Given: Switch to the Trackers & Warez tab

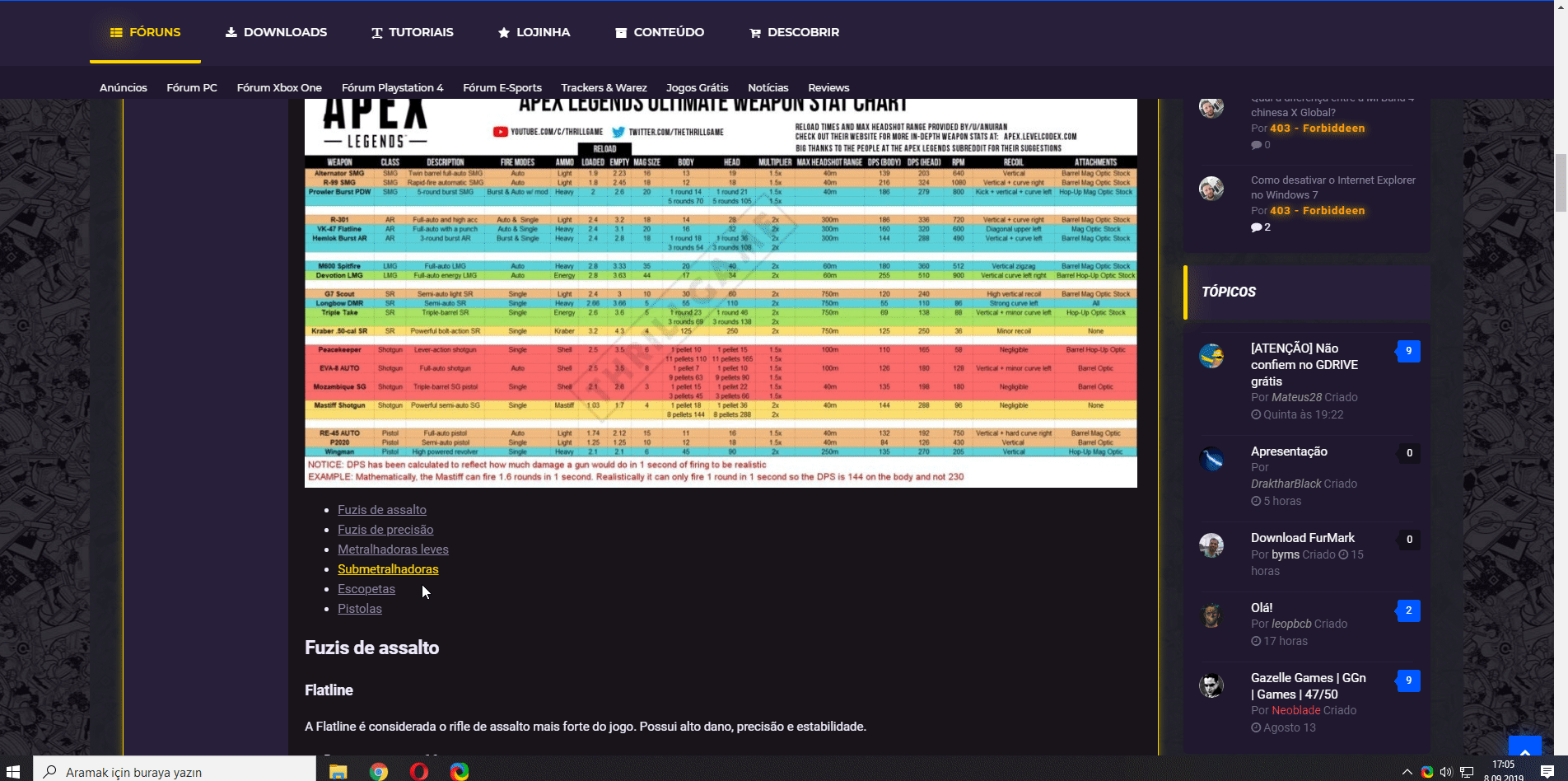Looking at the screenshot, I should 604,87.
